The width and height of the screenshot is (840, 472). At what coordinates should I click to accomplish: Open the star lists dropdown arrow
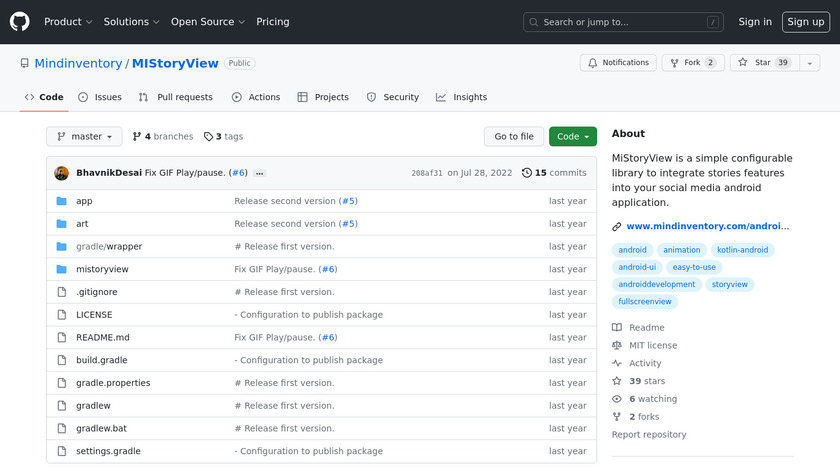pos(808,63)
